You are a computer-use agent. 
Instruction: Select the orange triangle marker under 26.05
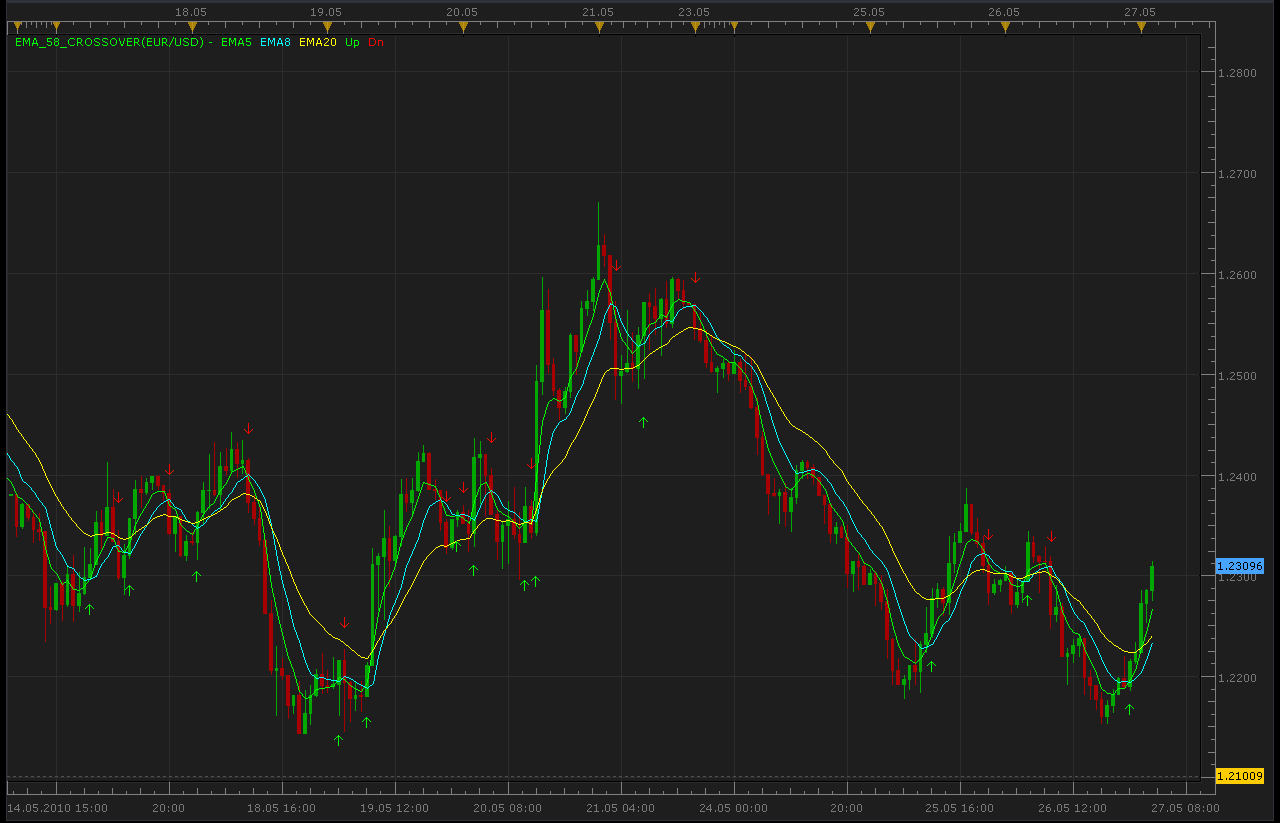point(1005,27)
